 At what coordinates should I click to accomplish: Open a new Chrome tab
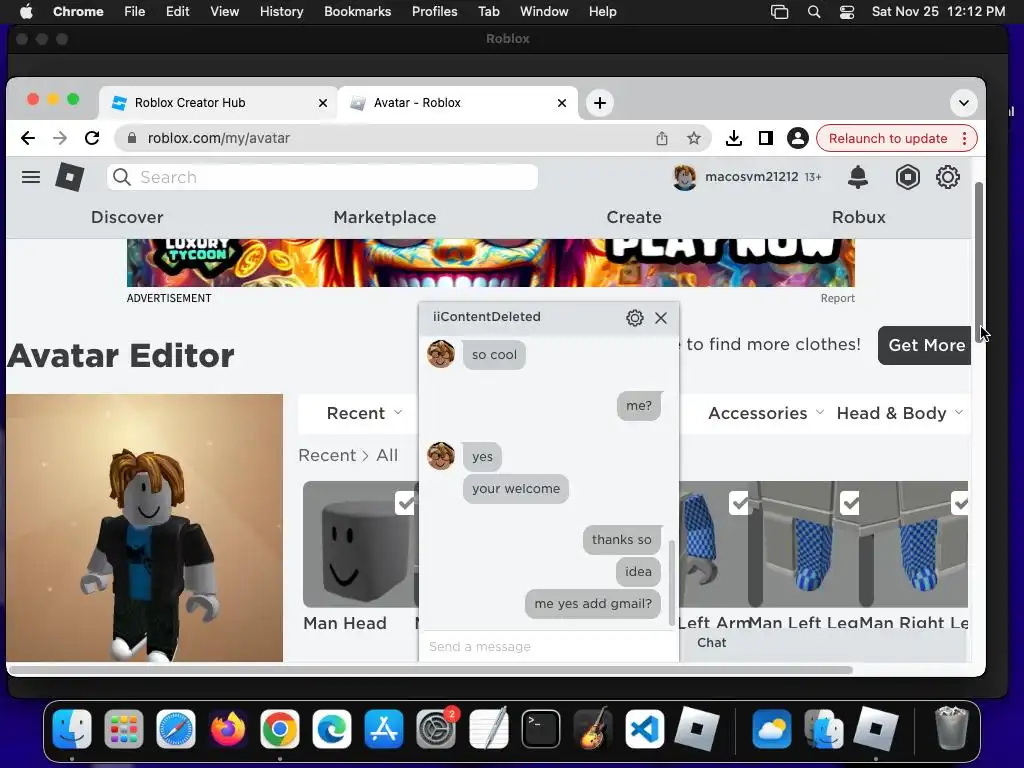(x=600, y=103)
